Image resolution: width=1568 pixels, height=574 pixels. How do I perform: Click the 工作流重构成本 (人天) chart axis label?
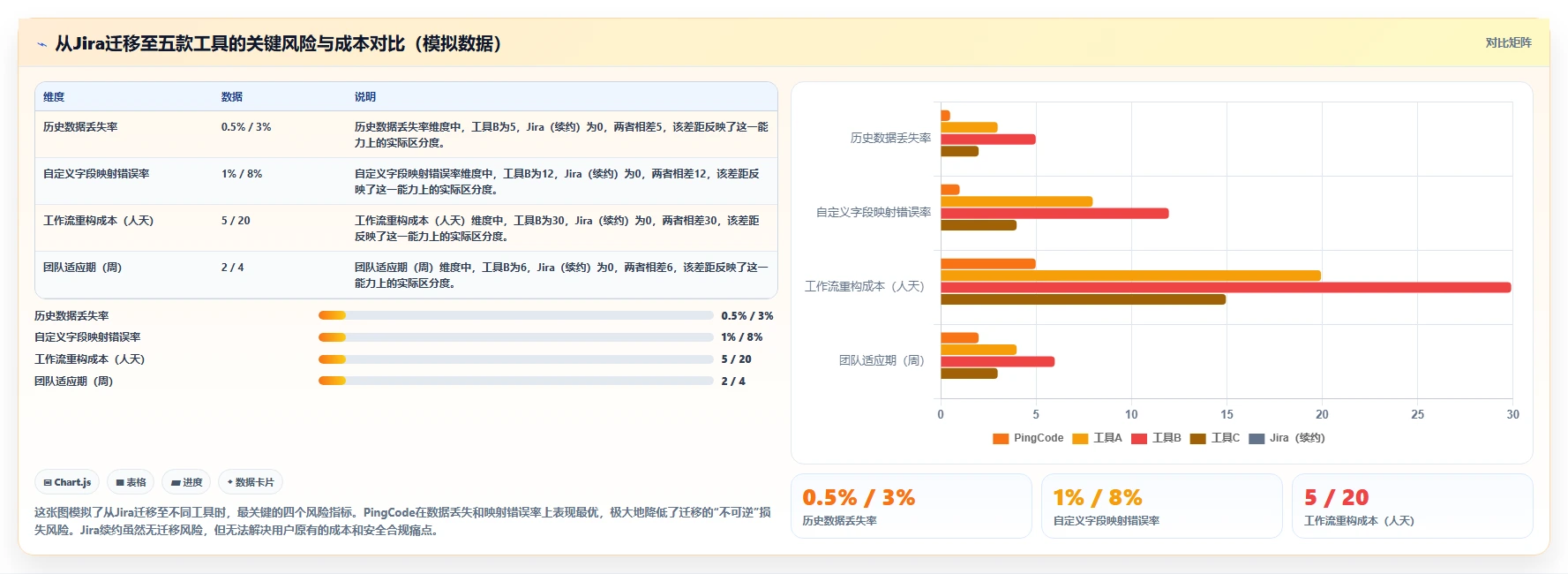[867, 286]
